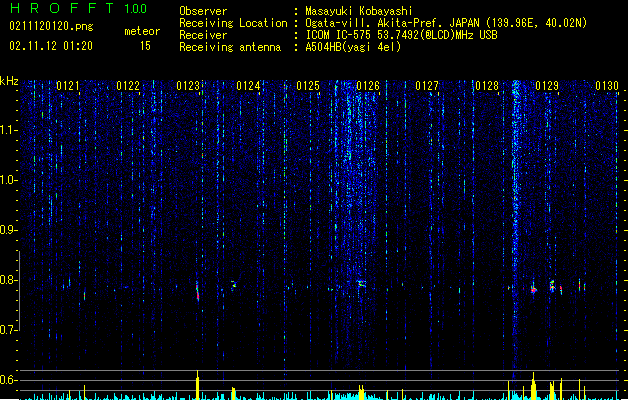Click the kHz axis unit label
The height and width of the screenshot is (400, 629).
9,81
